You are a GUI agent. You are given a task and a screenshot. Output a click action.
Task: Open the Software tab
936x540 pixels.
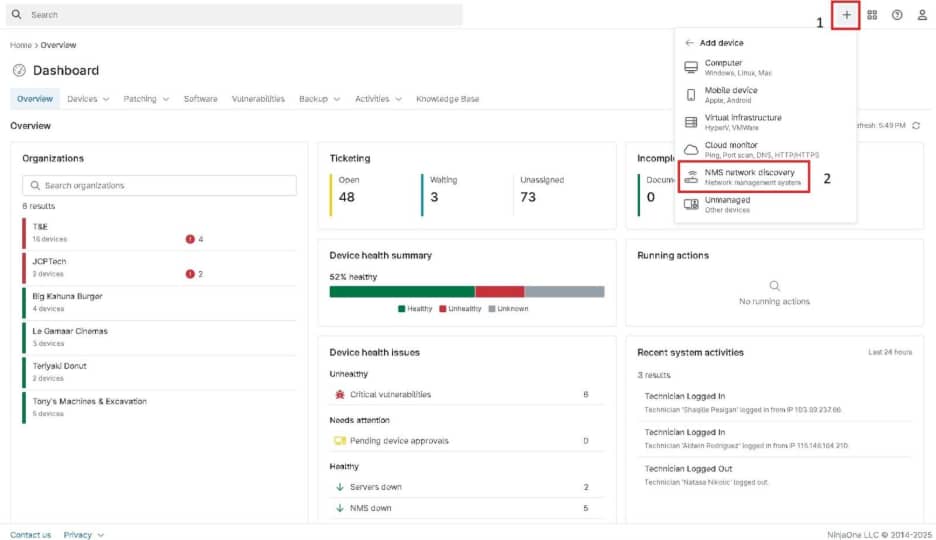[x=201, y=99]
